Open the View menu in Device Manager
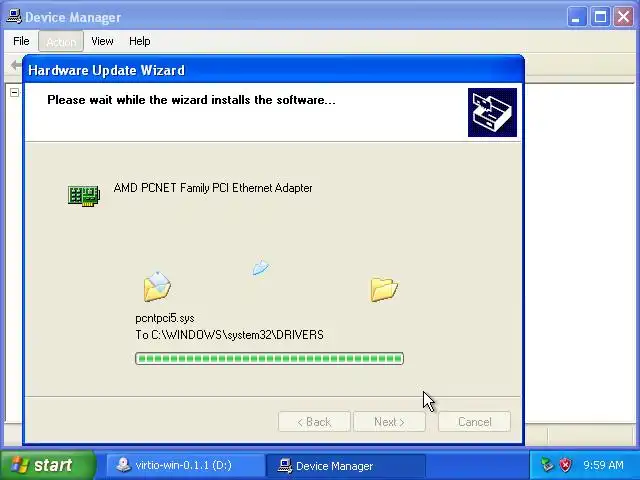 pos(102,41)
